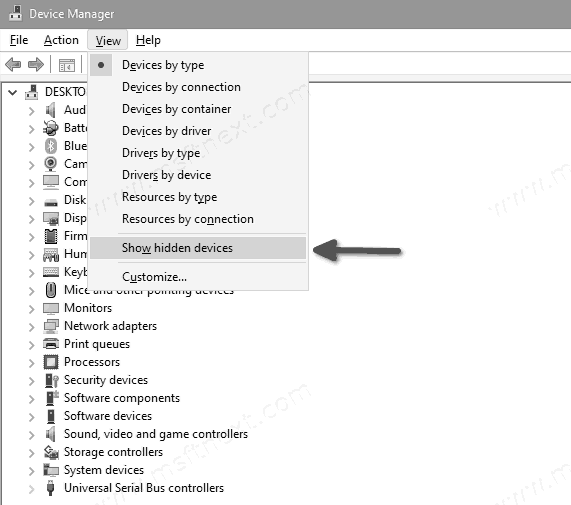Select the Processors chip icon
The width and height of the screenshot is (571, 505).
click(51, 362)
